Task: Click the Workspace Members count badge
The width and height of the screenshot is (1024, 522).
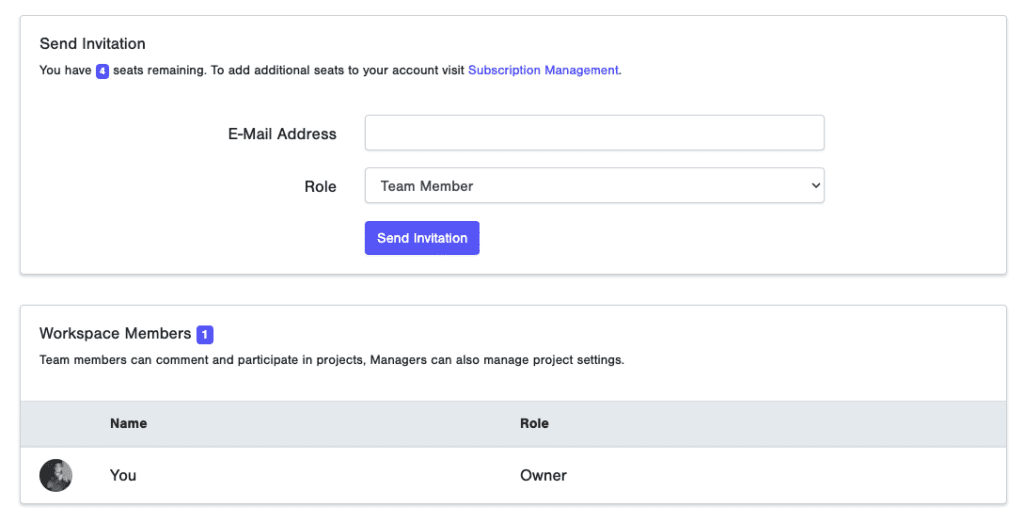Action: 204,334
